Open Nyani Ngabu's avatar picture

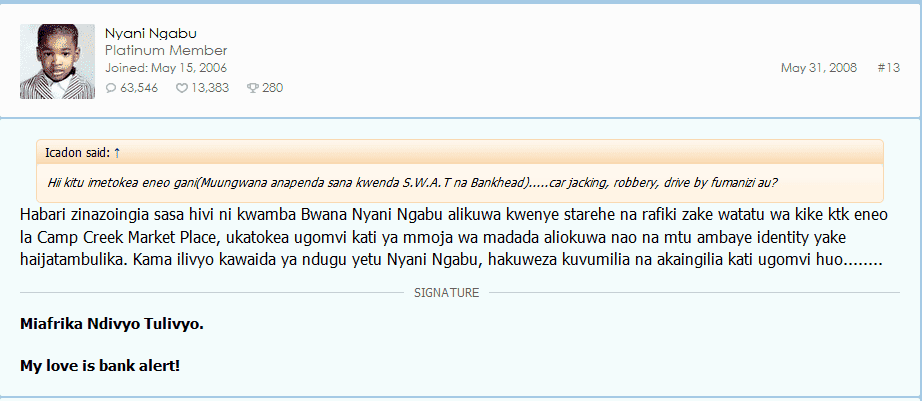pos(57,61)
